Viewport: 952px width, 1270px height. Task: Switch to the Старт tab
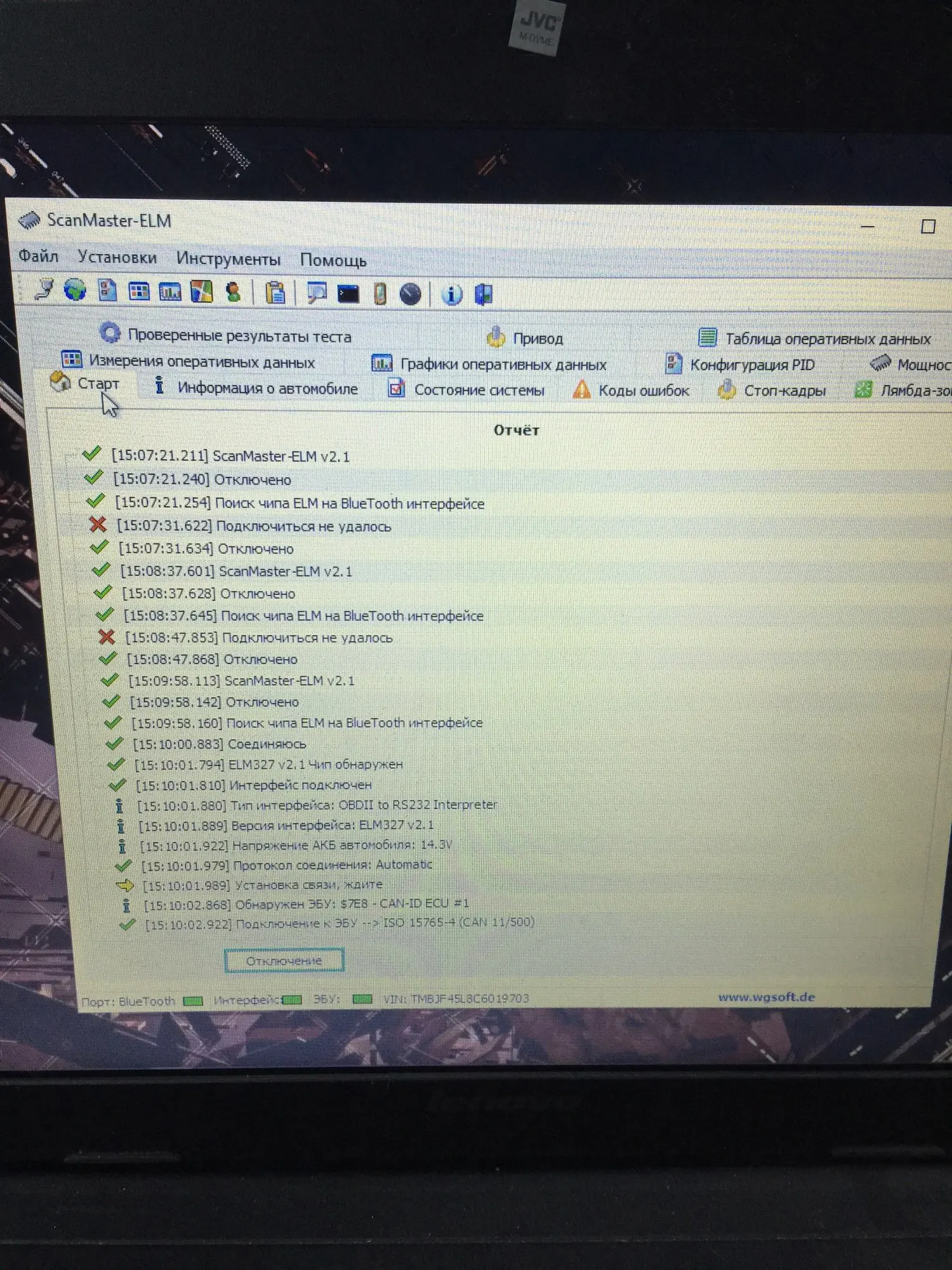tap(86, 383)
